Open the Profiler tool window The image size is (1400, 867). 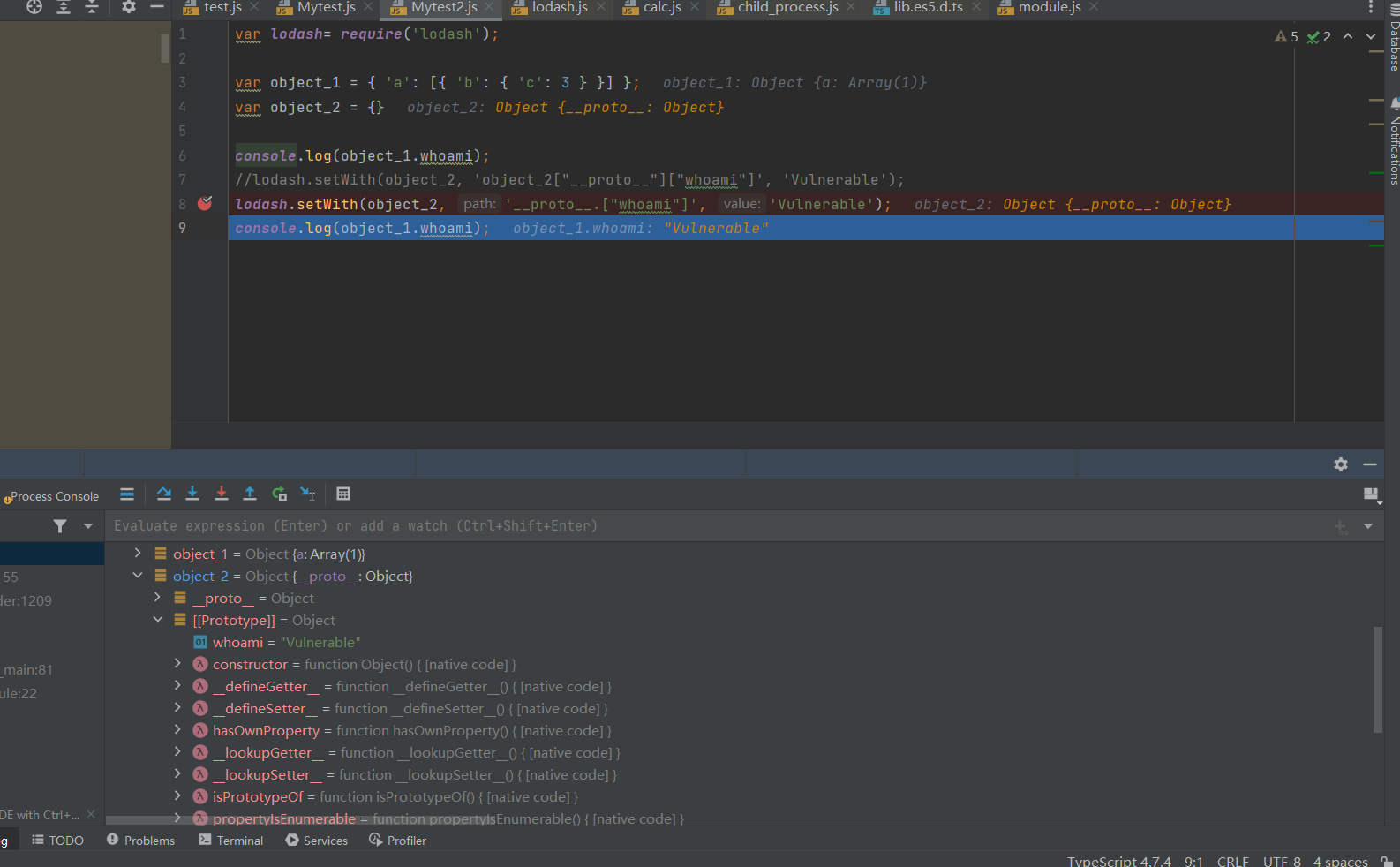[398, 841]
